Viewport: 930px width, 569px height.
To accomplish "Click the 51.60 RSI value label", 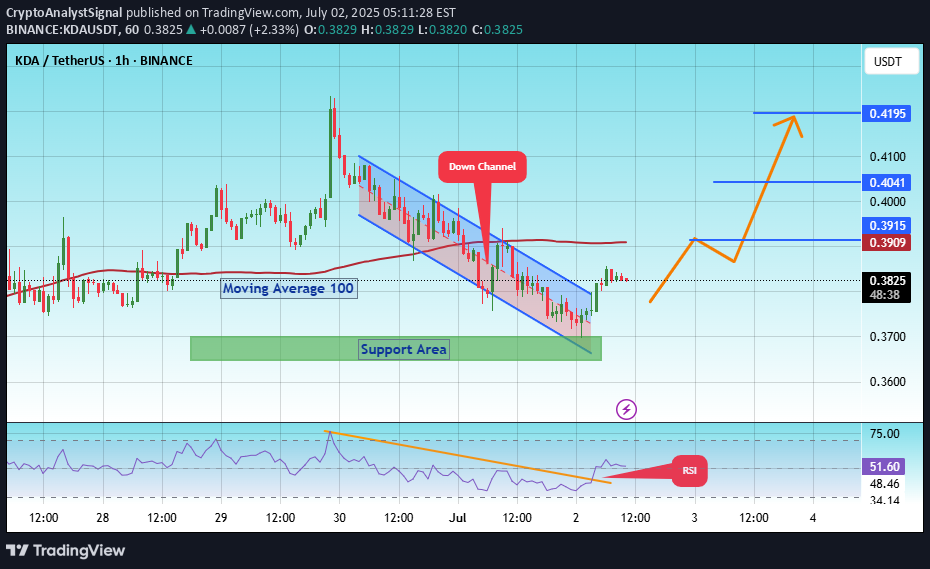I will point(884,467).
